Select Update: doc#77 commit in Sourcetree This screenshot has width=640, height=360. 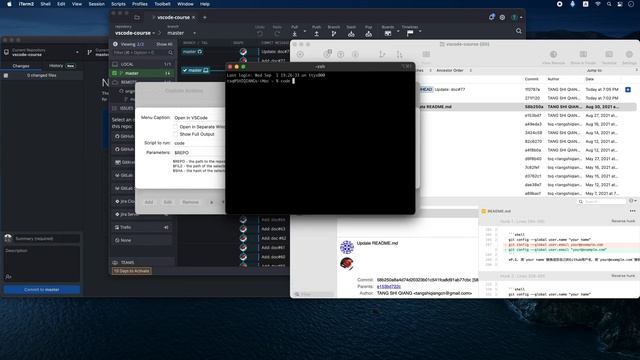click(x=449, y=89)
